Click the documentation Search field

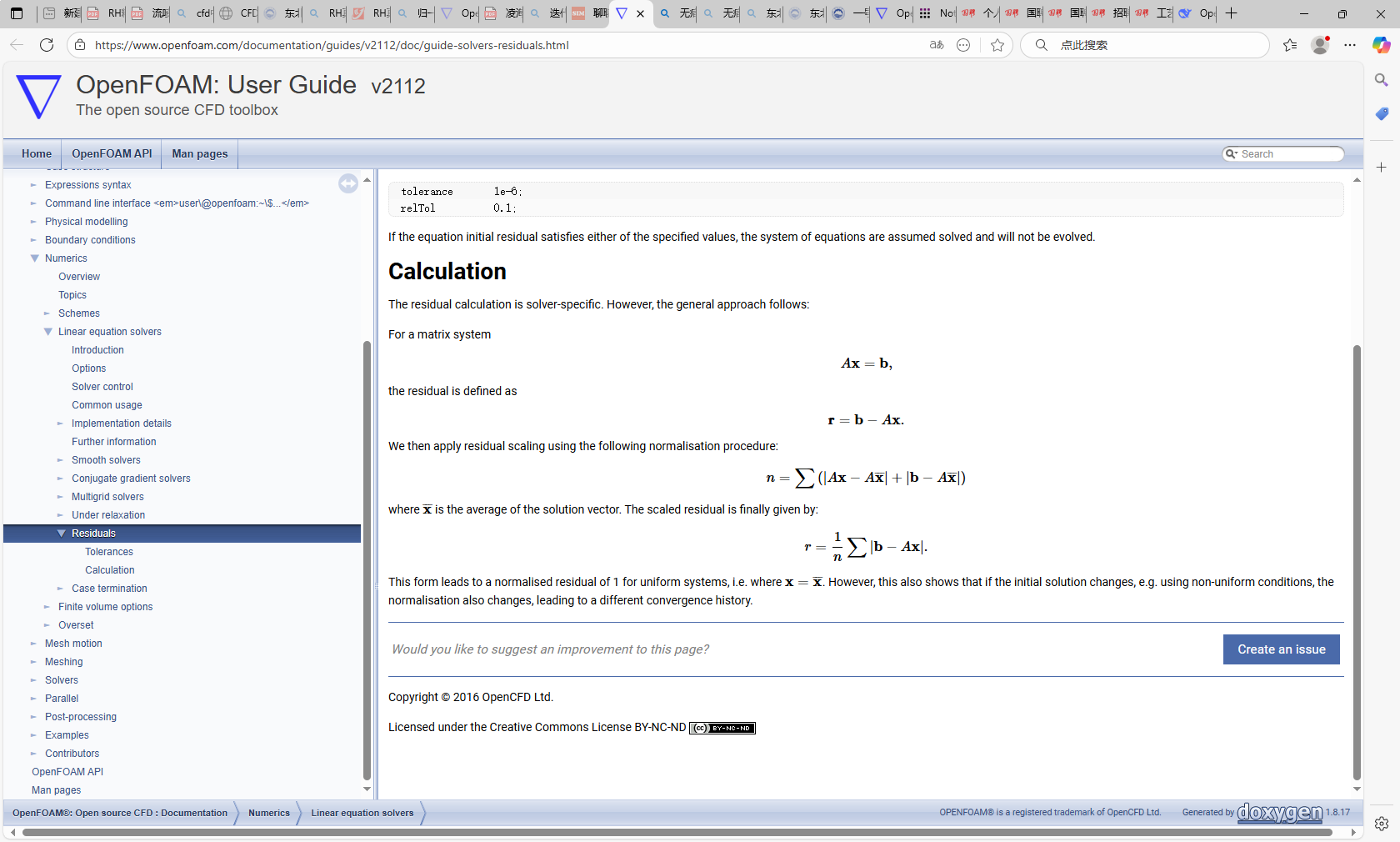click(x=1287, y=154)
